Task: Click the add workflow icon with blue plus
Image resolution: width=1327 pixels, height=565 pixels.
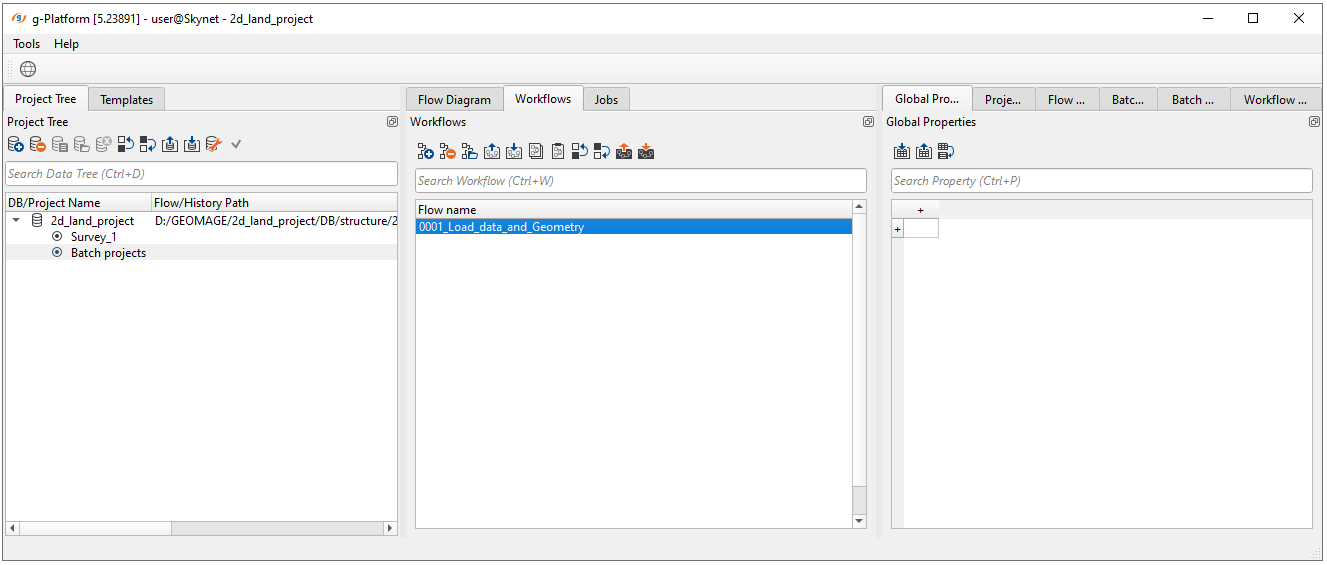Action: pos(425,152)
